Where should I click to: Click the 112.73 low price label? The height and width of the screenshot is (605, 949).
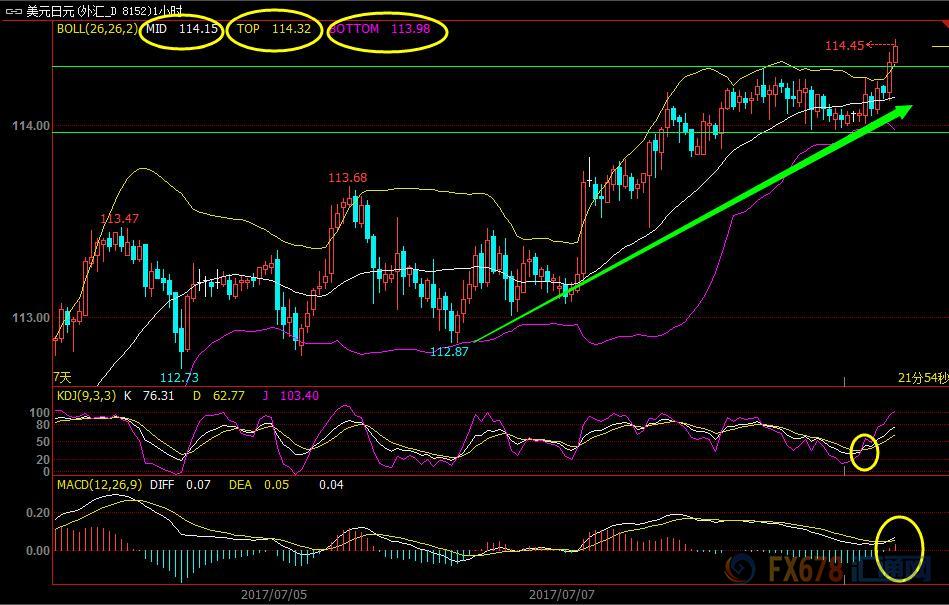179,377
